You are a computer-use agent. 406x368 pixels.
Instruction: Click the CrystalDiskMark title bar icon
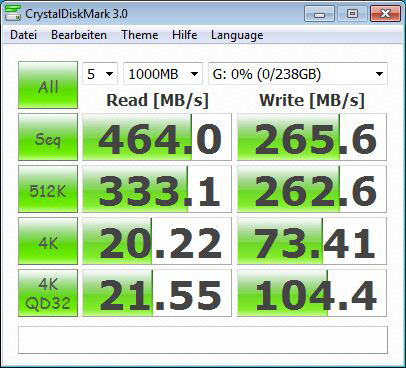13,13
